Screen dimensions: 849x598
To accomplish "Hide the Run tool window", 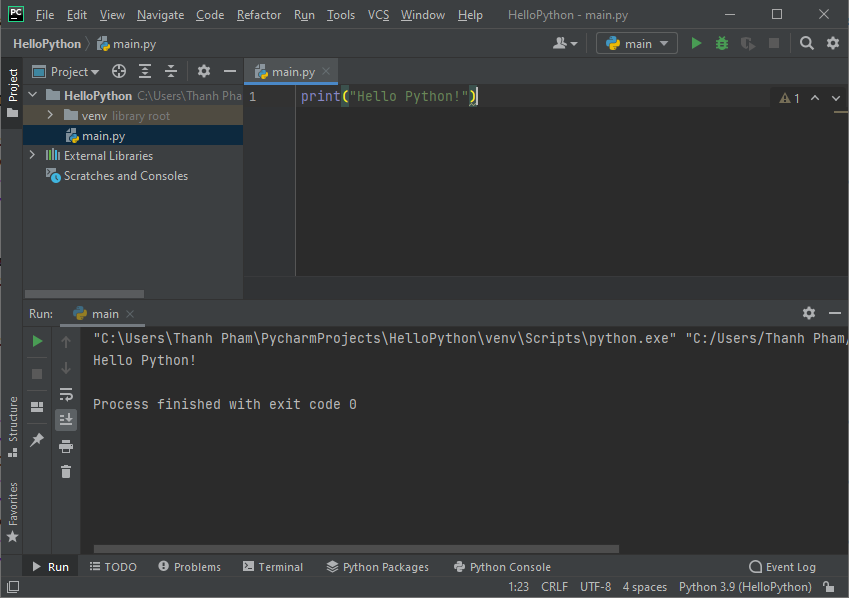I will (x=834, y=313).
